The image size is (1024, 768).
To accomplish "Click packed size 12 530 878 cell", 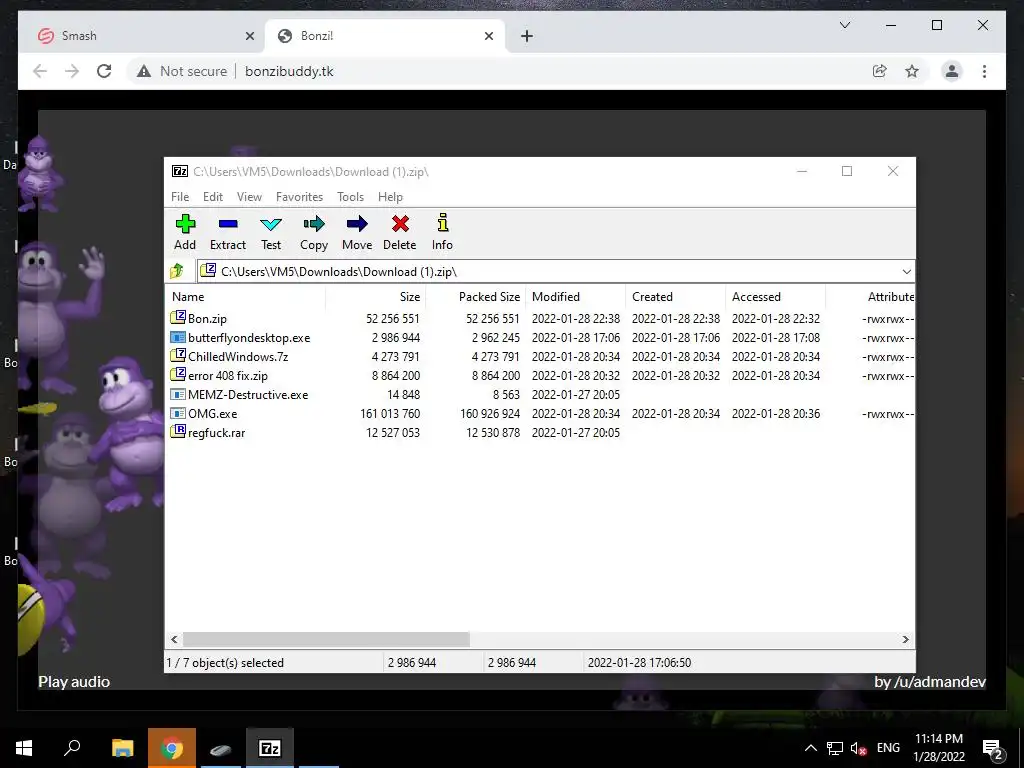I will 493,432.
